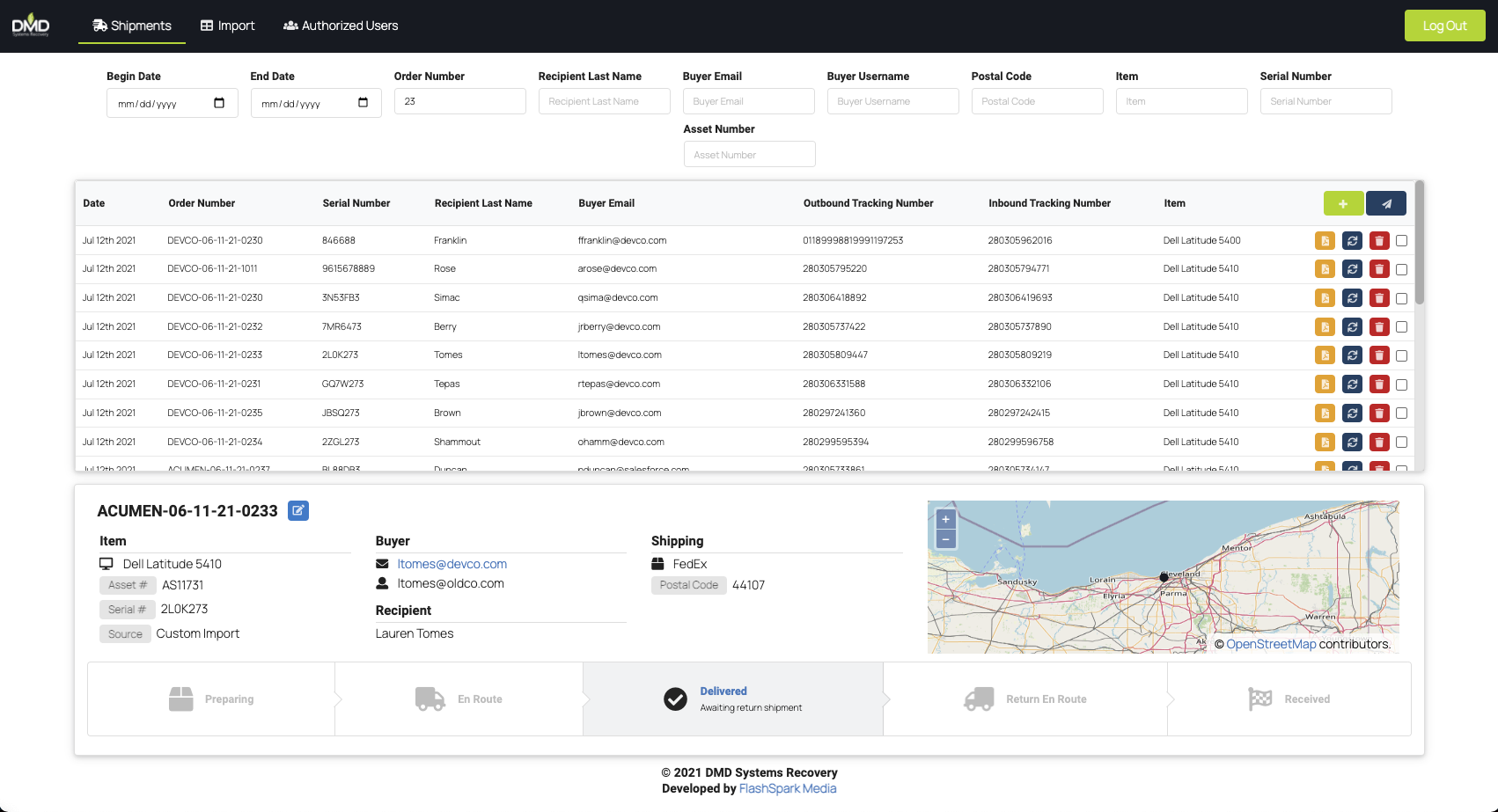1498x812 pixels.
Task: Click the Asset Number filter field
Action: tap(749, 154)
